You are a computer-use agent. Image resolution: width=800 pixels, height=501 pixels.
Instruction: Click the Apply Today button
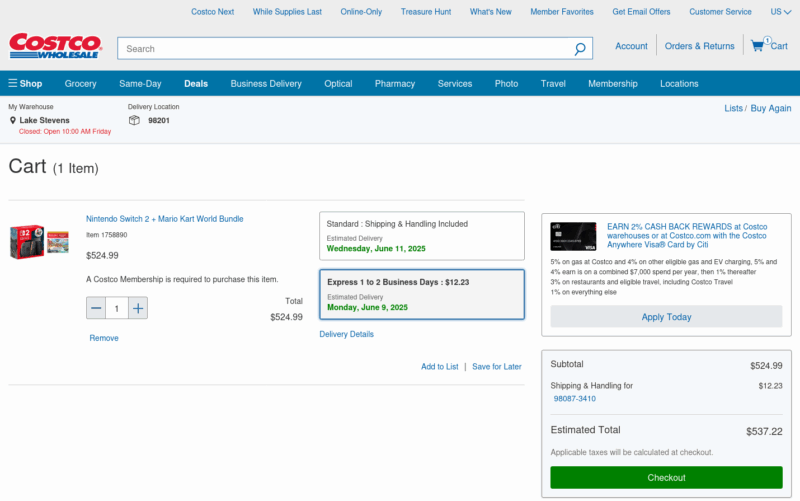tap(666, 317)
